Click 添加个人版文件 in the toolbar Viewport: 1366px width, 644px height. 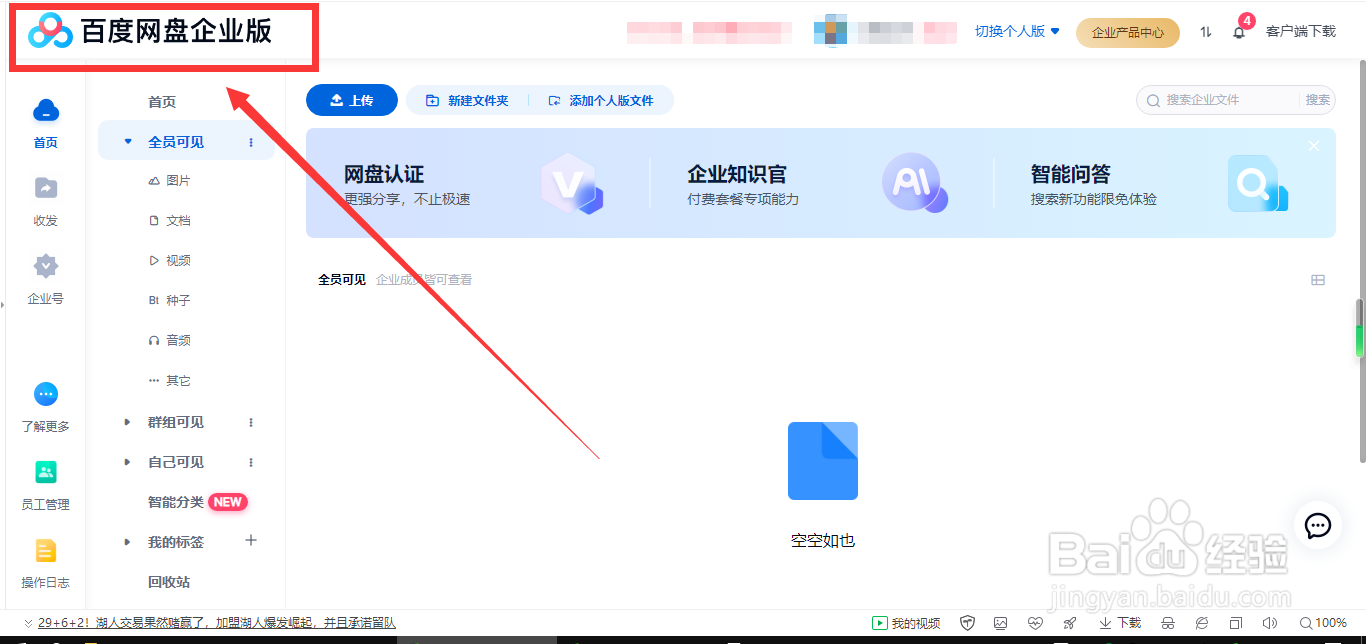(602, 100)
